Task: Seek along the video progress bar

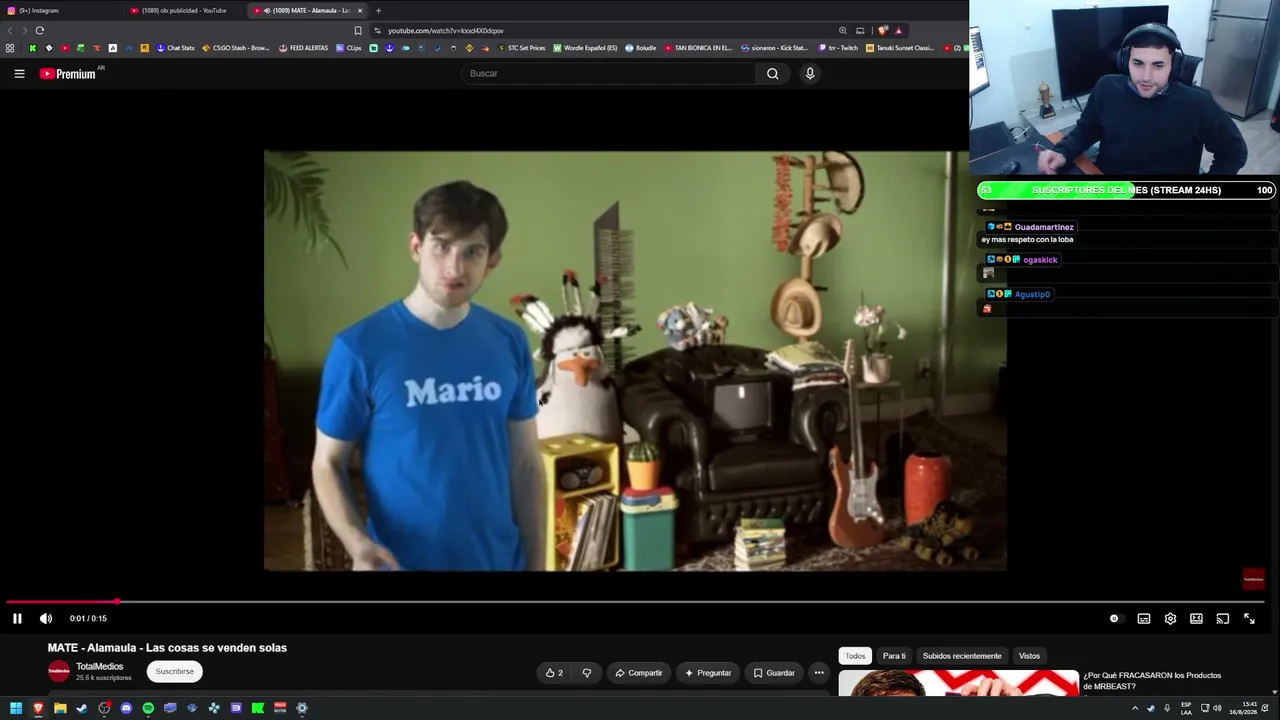Action: click(x=636, y=602)
